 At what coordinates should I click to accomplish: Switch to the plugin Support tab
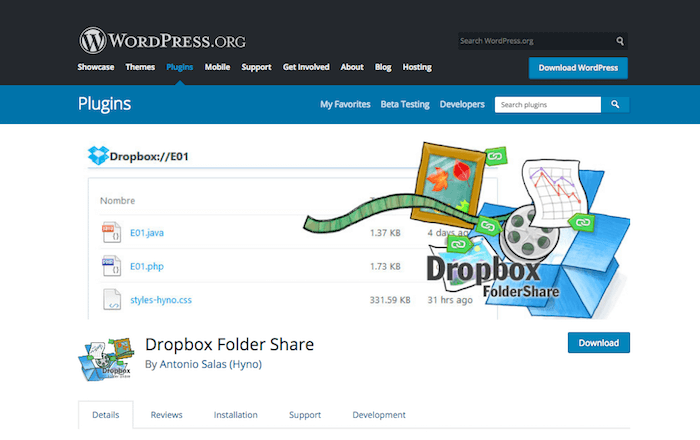pos(305,415)
